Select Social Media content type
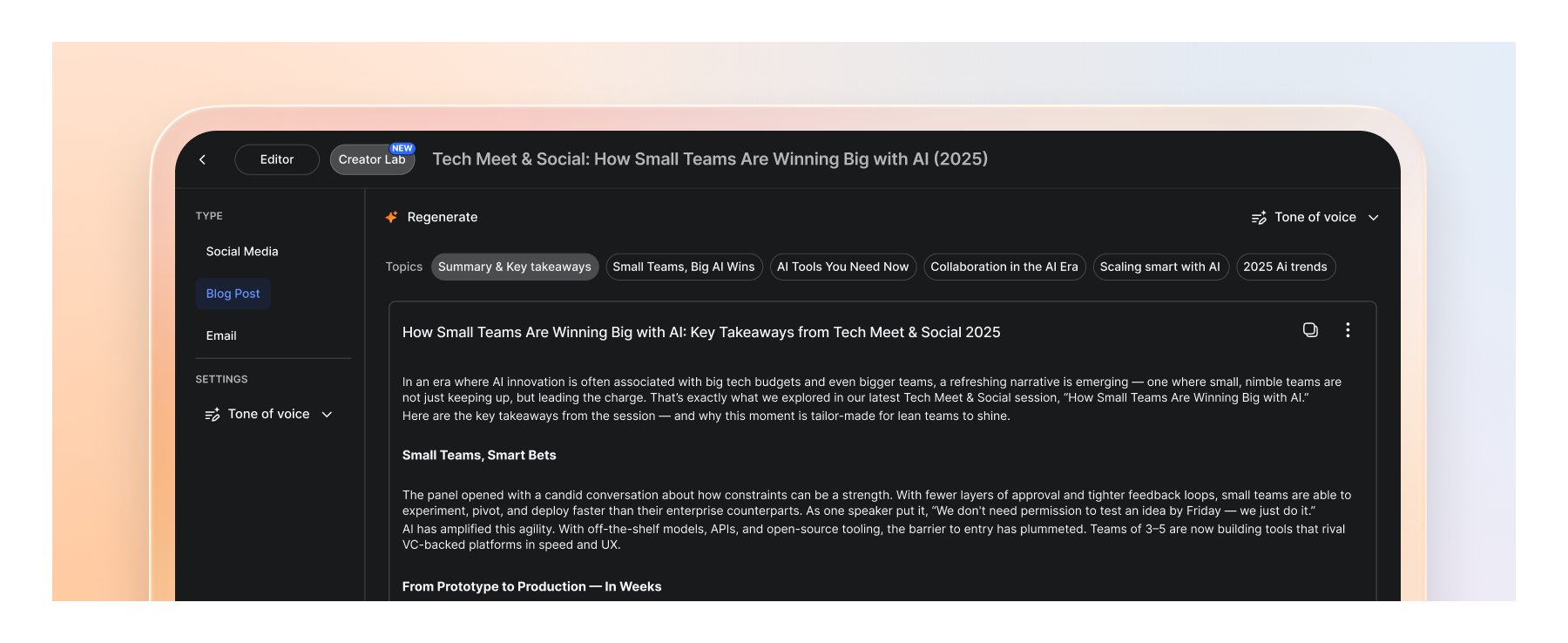Viewport: 1568px width, 643px height. [x=242, y=252]
